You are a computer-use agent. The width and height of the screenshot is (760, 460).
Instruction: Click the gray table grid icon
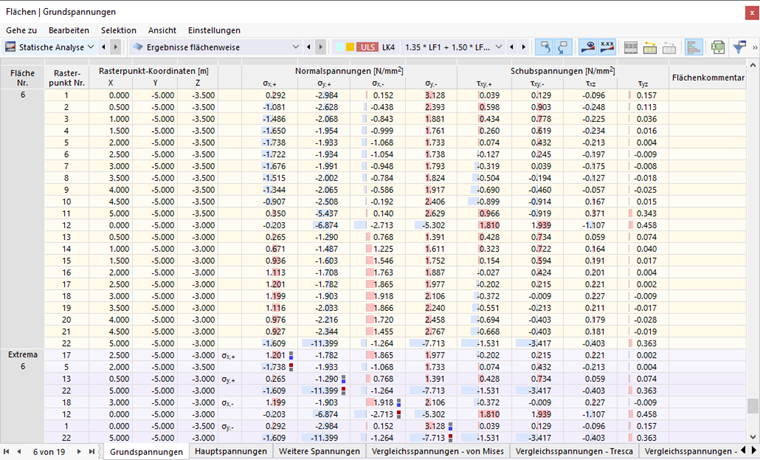click(x=632, y=47)
